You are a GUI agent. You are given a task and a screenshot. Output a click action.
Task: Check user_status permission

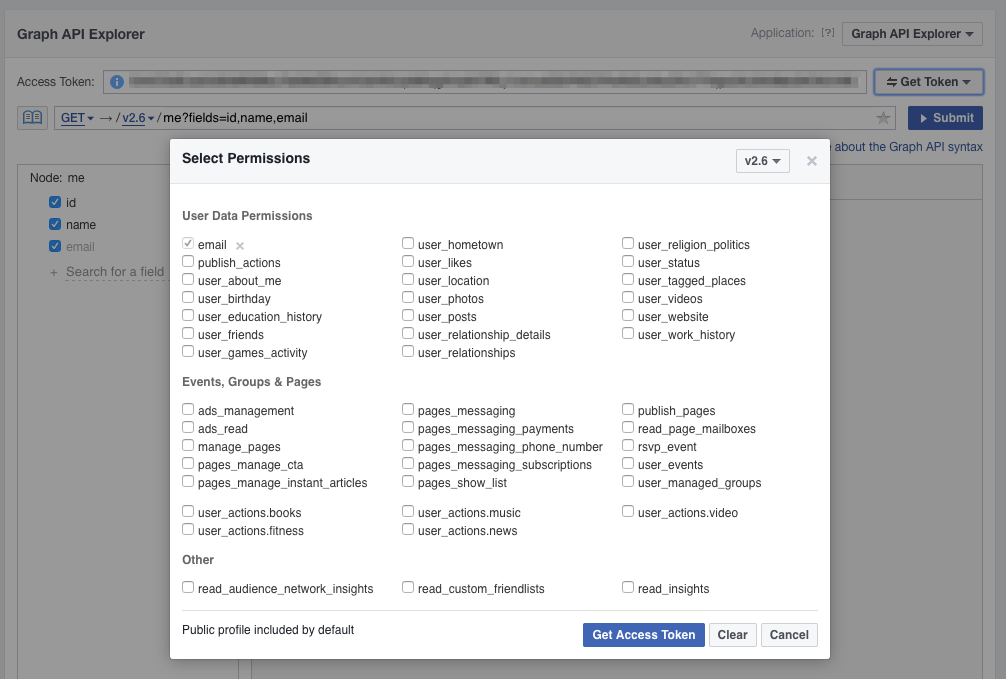[x=628, y=261]
